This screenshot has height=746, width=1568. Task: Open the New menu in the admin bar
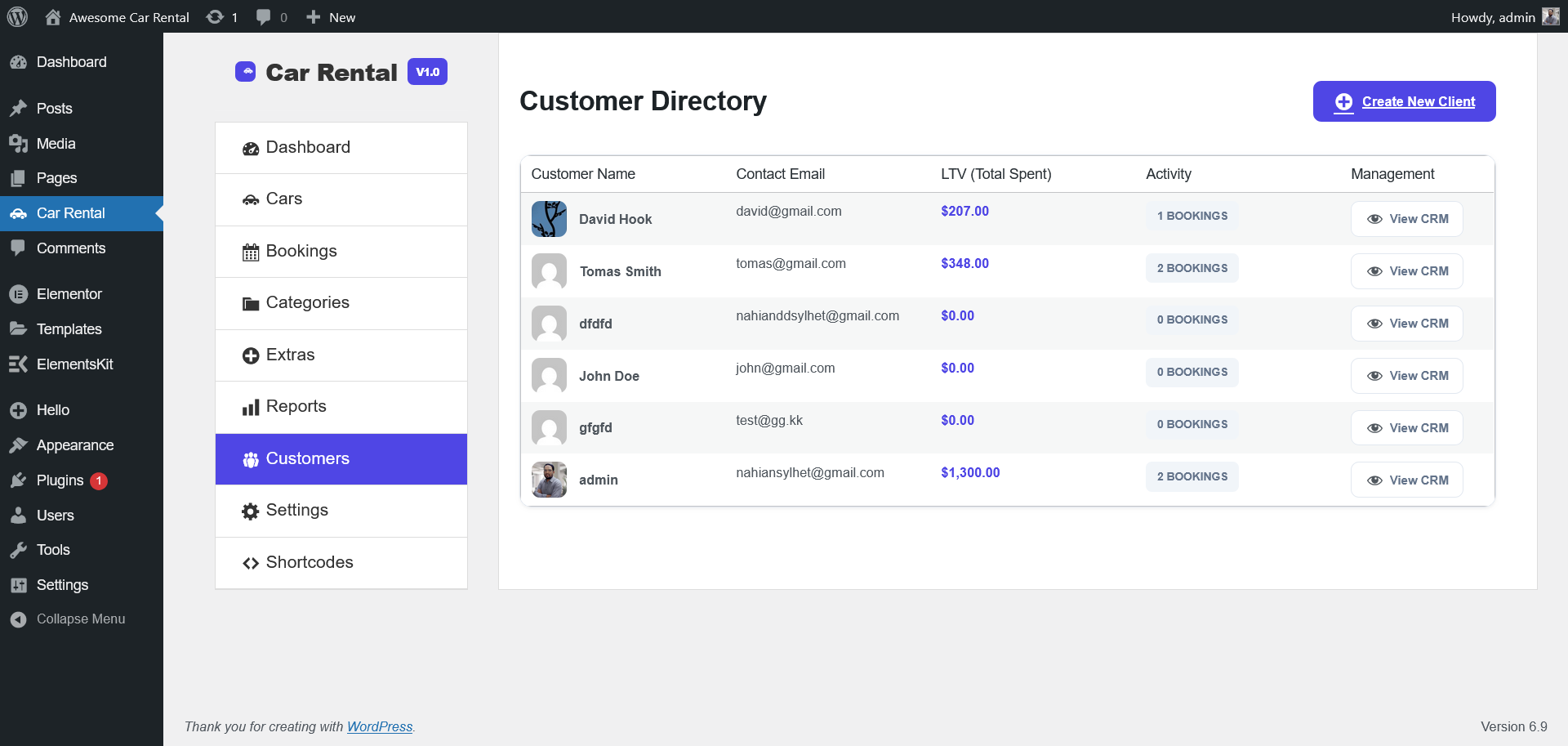[x=330, y=16]
